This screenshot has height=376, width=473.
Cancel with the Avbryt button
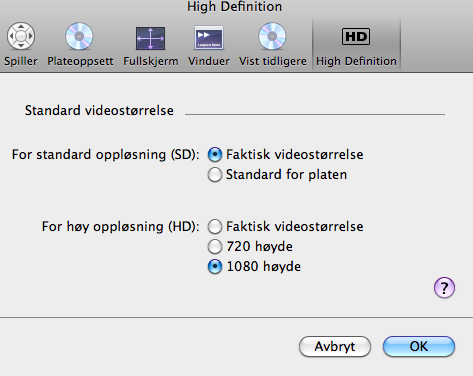tap(335, 346)
